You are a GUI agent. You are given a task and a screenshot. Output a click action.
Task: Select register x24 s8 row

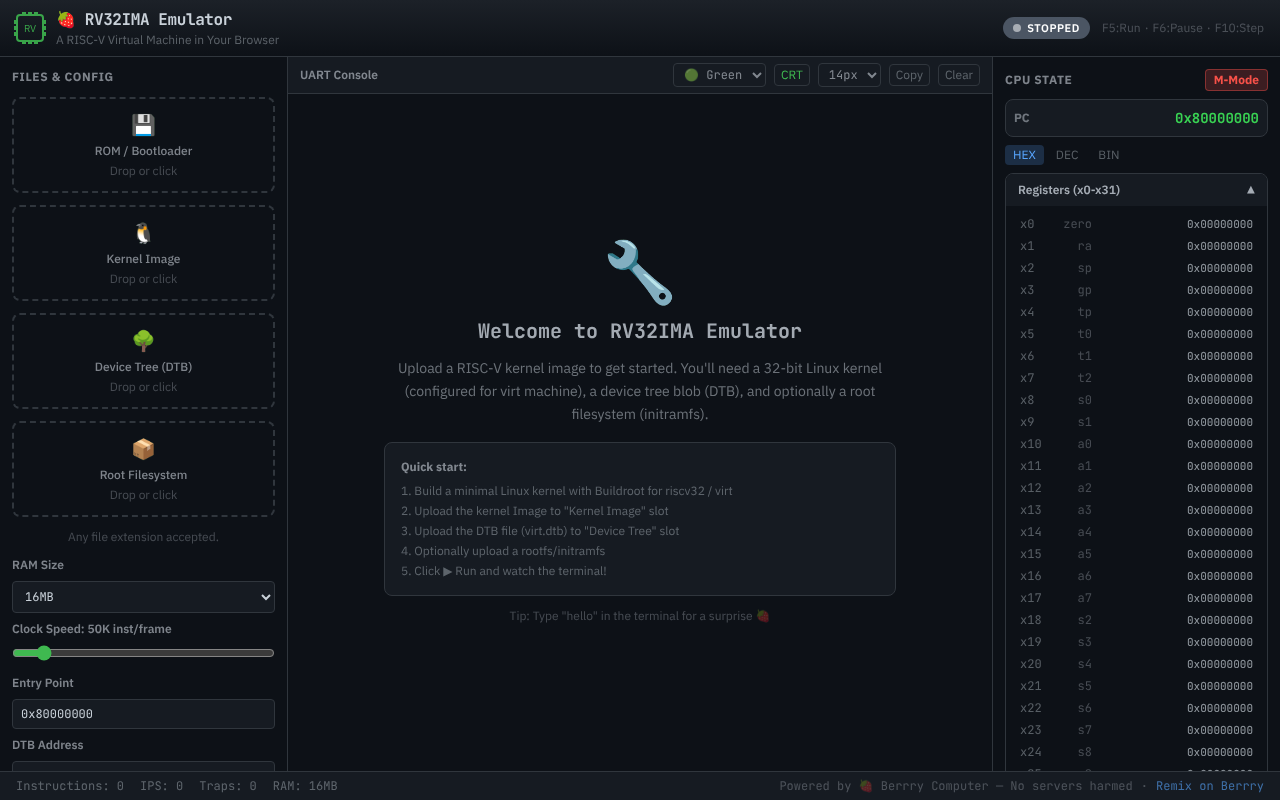[1136, 752]
